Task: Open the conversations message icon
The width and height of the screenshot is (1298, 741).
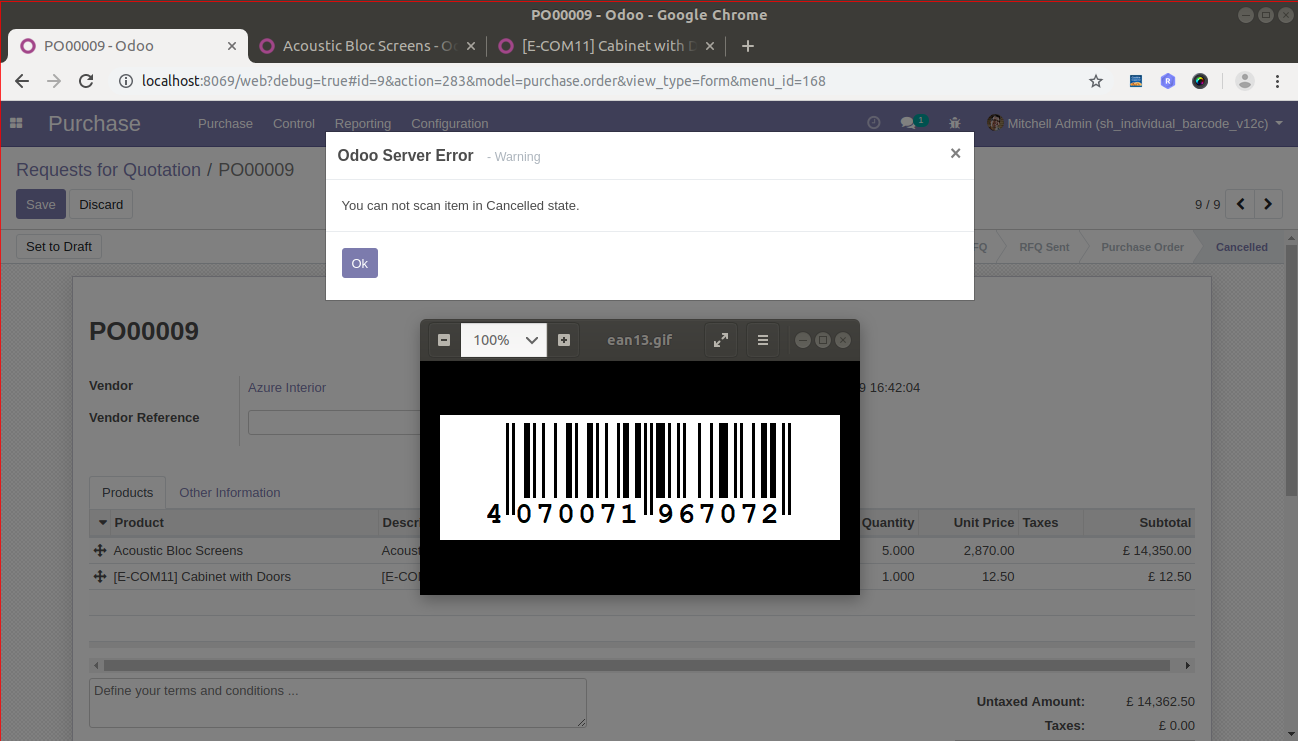Action: (913, 123)
